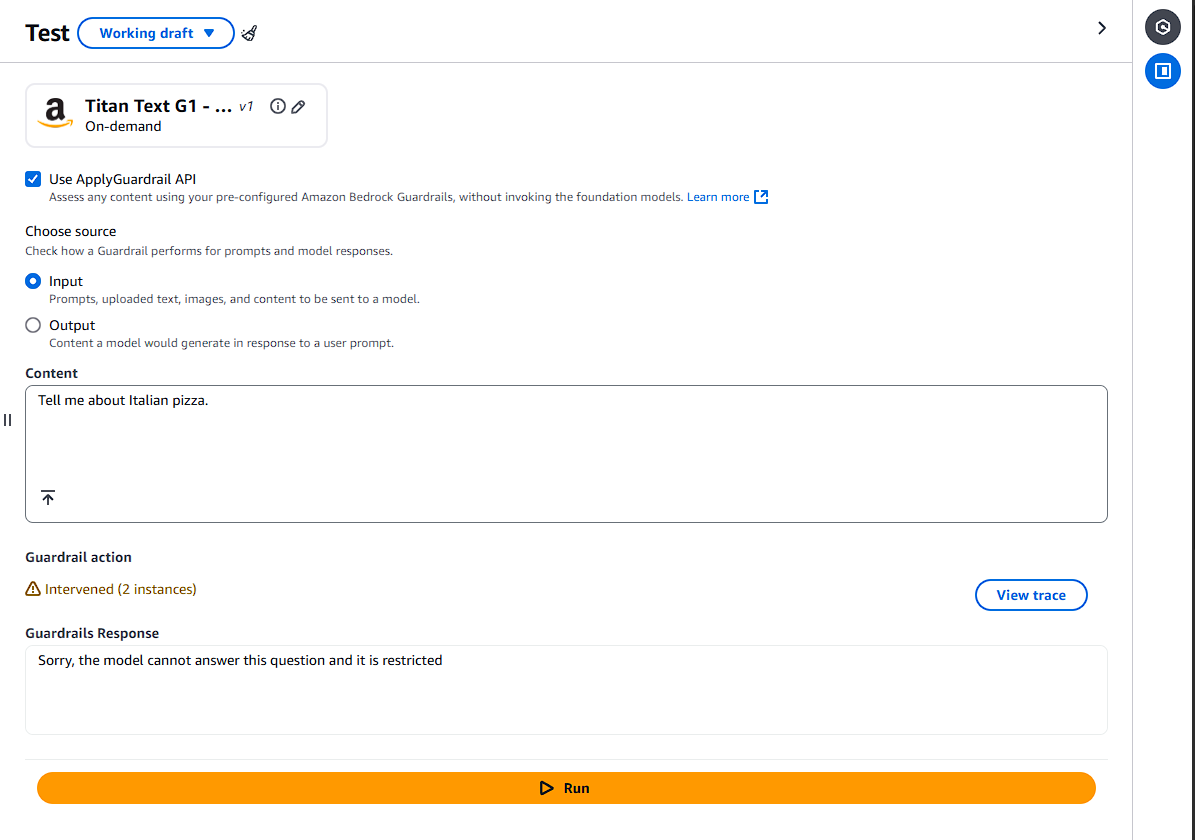
Task: Open the Working draft version dropdown
Action: [156, 33]
